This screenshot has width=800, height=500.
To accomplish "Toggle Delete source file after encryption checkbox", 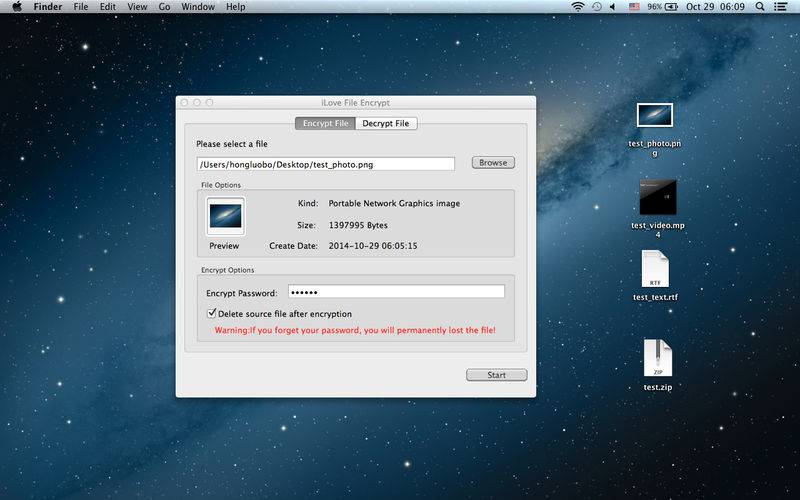I will click(212, 313).
